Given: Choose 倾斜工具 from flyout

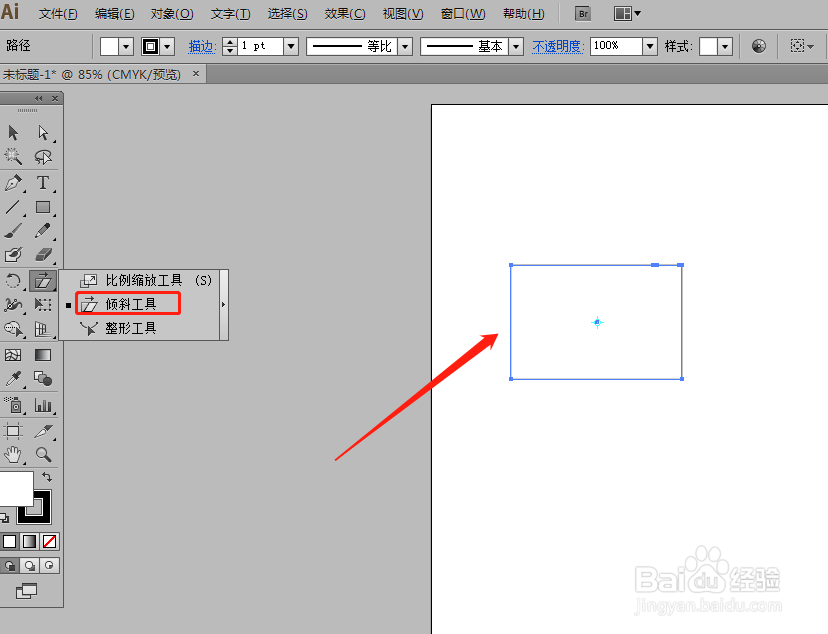Looking at the screenshot, I should [x=128, y=304].
